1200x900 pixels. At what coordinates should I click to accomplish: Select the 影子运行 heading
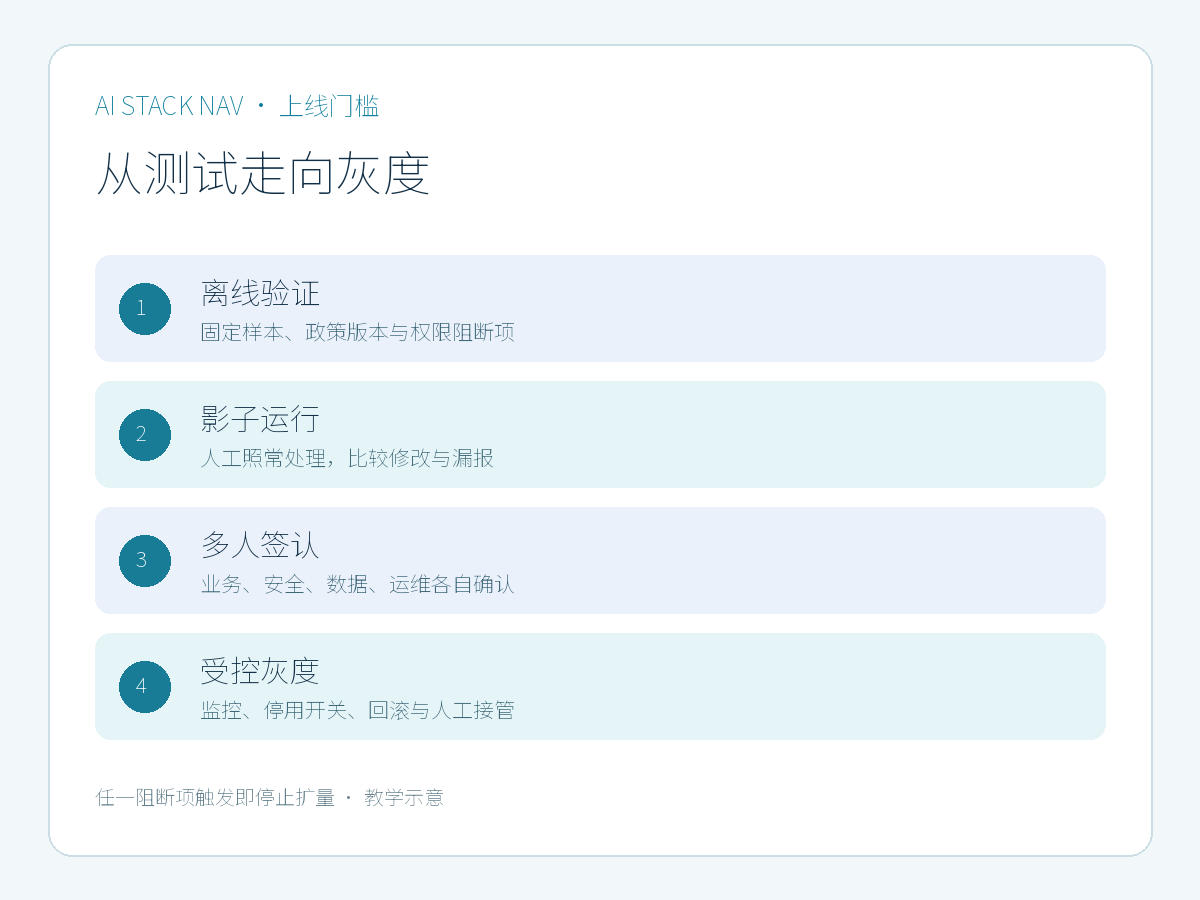pos(260,419)
